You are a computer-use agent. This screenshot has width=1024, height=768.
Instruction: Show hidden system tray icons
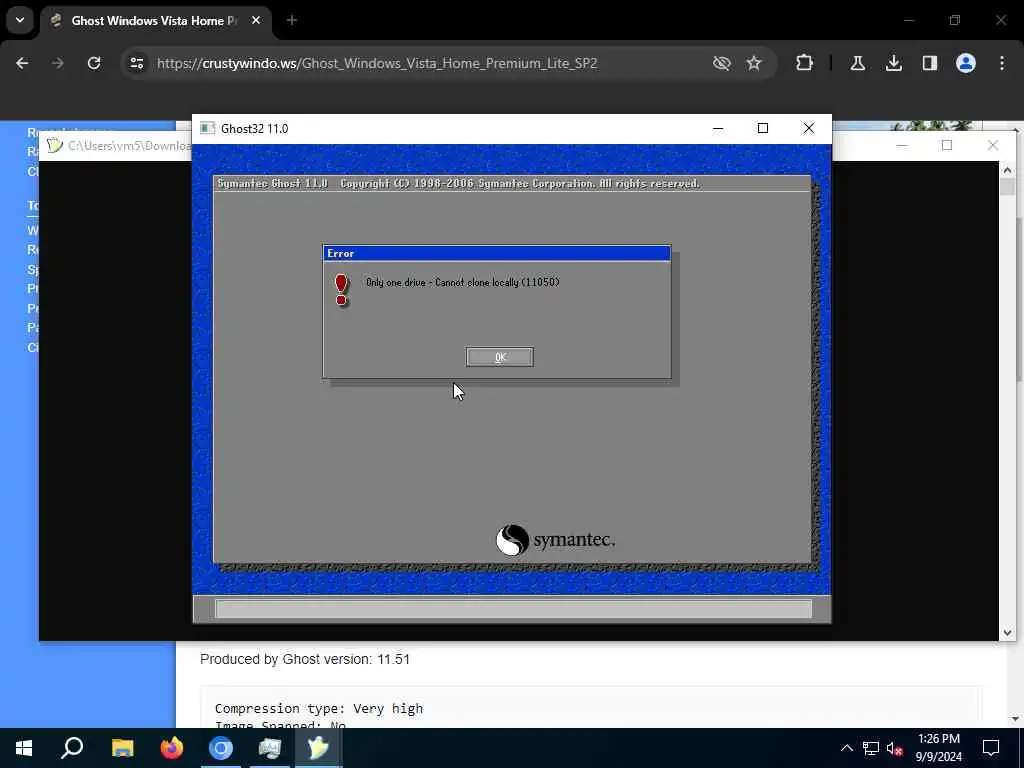(x=846, y=748)
